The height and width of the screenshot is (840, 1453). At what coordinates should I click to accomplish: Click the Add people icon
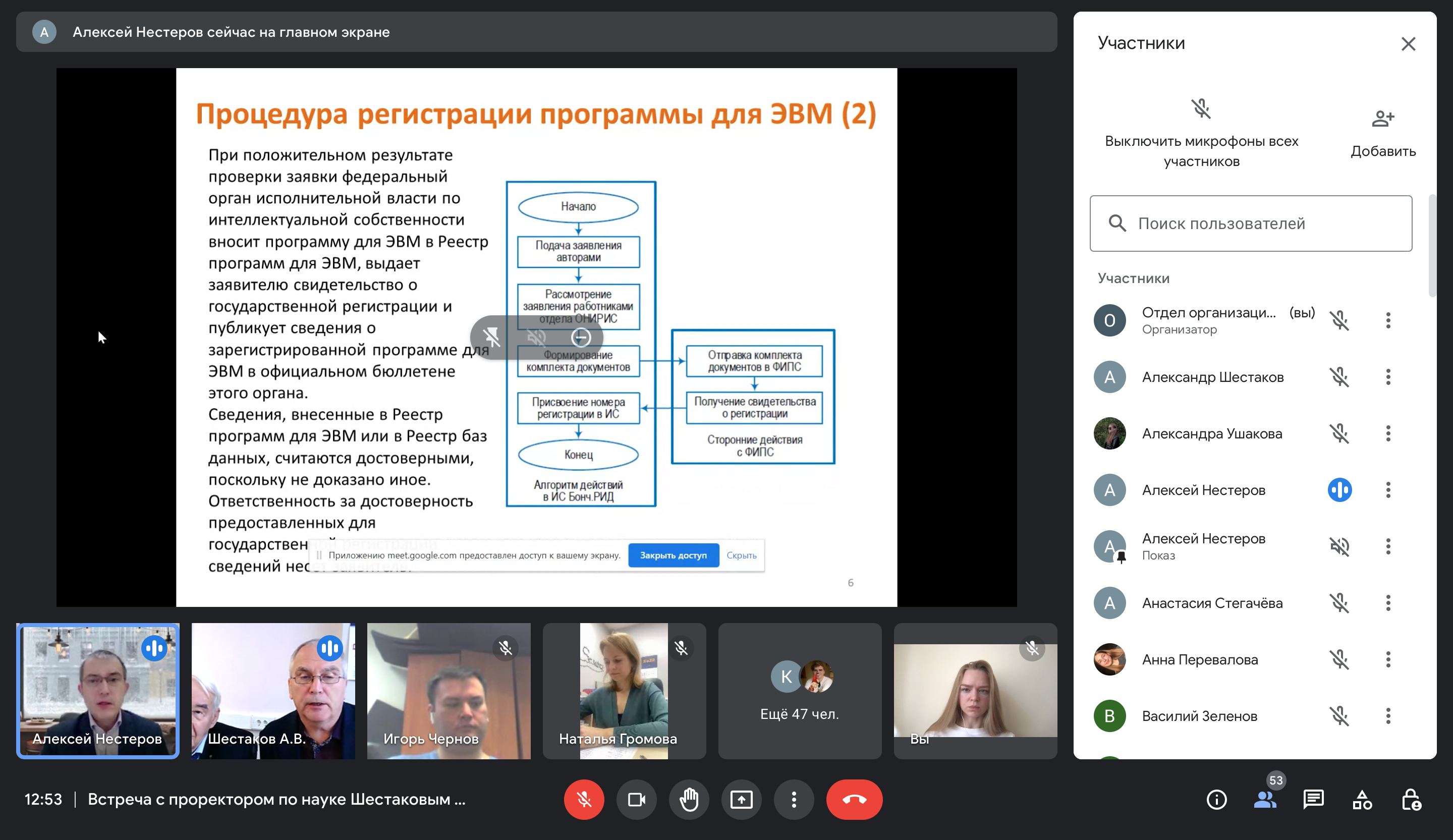click(x=1383, y=120)
